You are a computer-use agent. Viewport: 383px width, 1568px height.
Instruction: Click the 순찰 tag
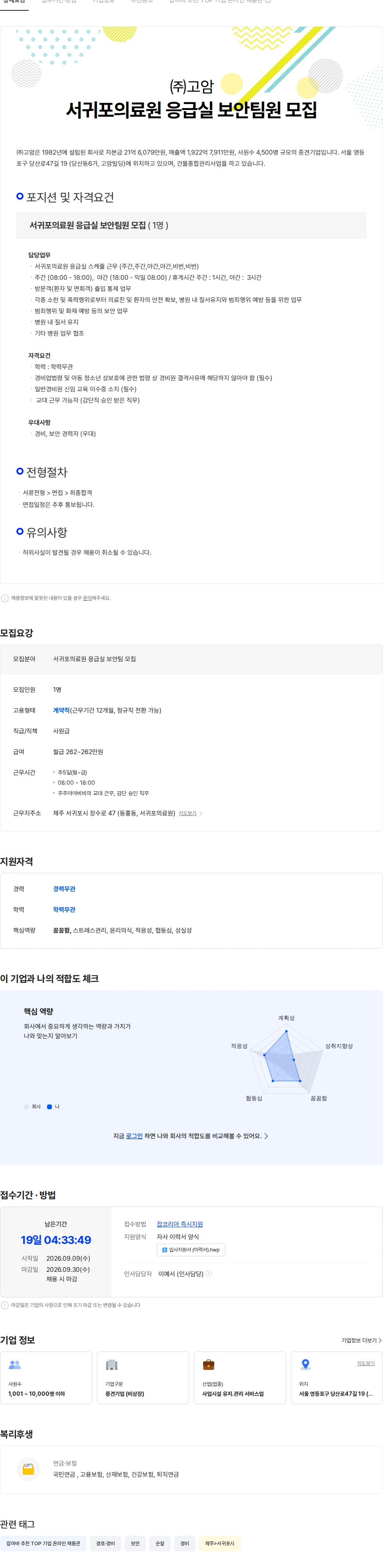click(x=160, y=1544)
